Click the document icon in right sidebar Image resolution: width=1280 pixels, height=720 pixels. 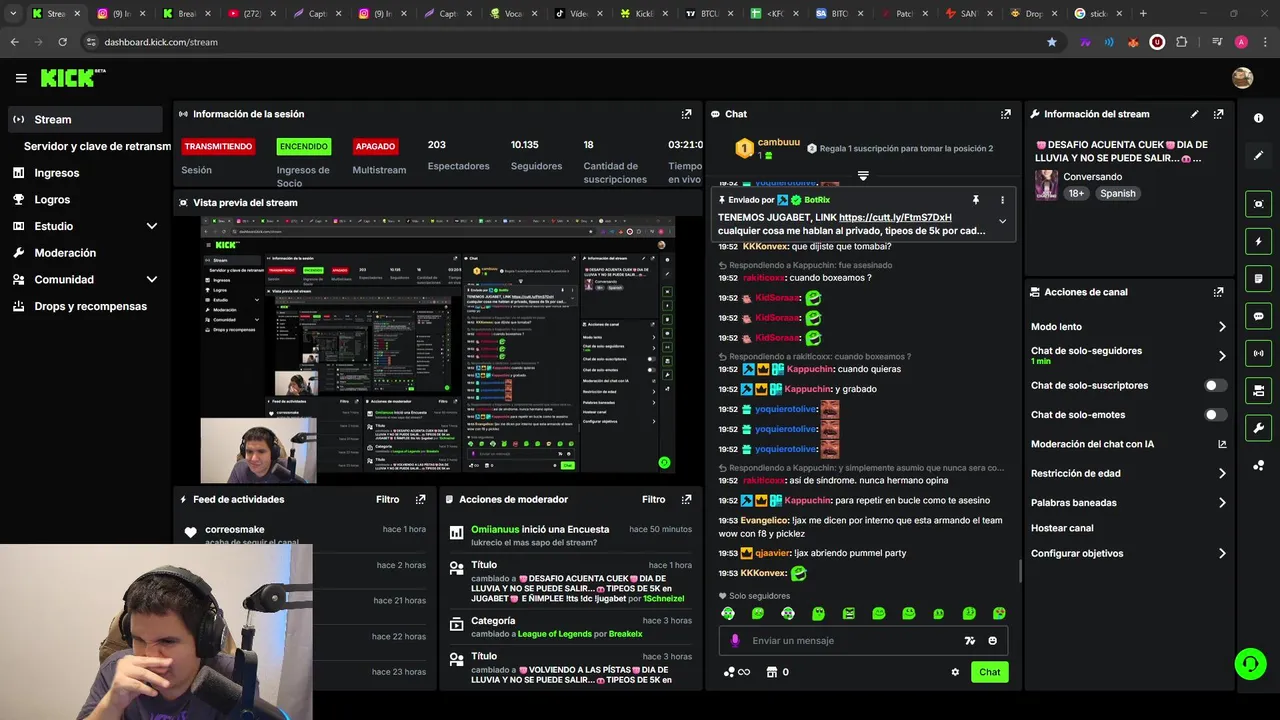[1258, 278]
